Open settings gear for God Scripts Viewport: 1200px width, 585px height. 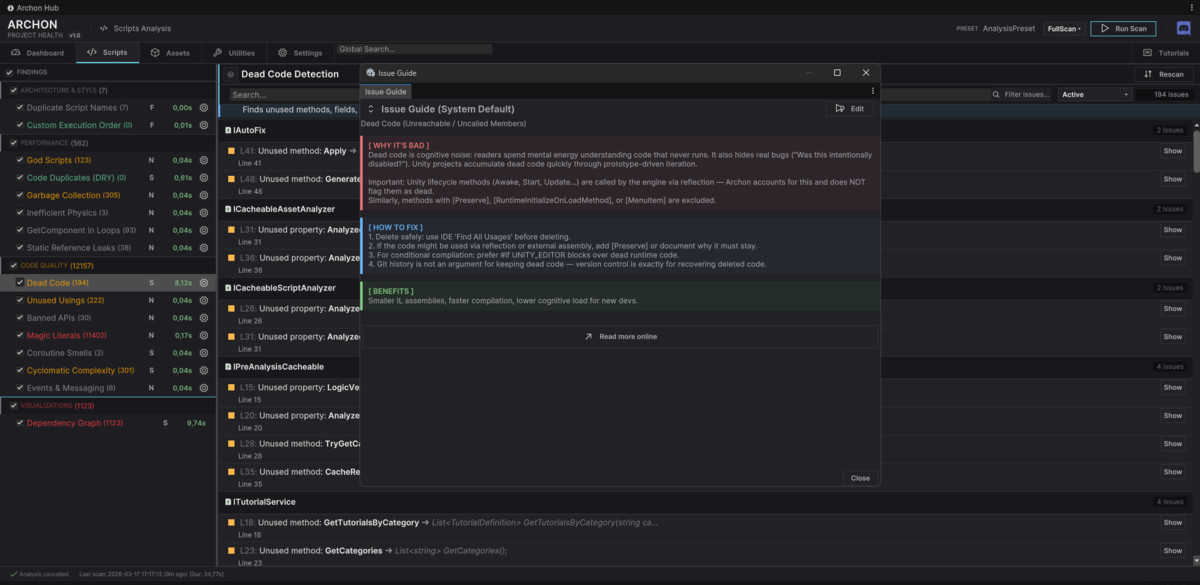pos(203,160)
